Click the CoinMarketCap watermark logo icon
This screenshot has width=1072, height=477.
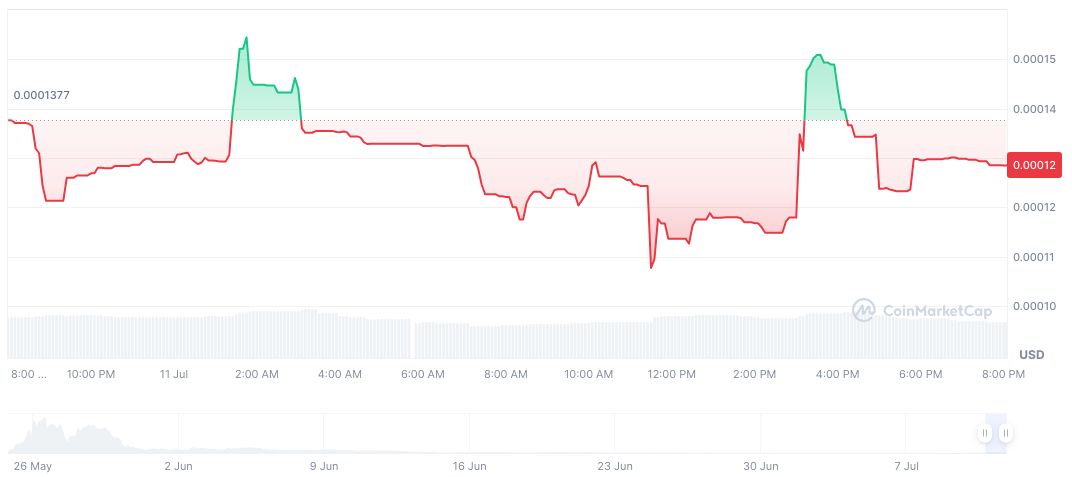point(864,311)
